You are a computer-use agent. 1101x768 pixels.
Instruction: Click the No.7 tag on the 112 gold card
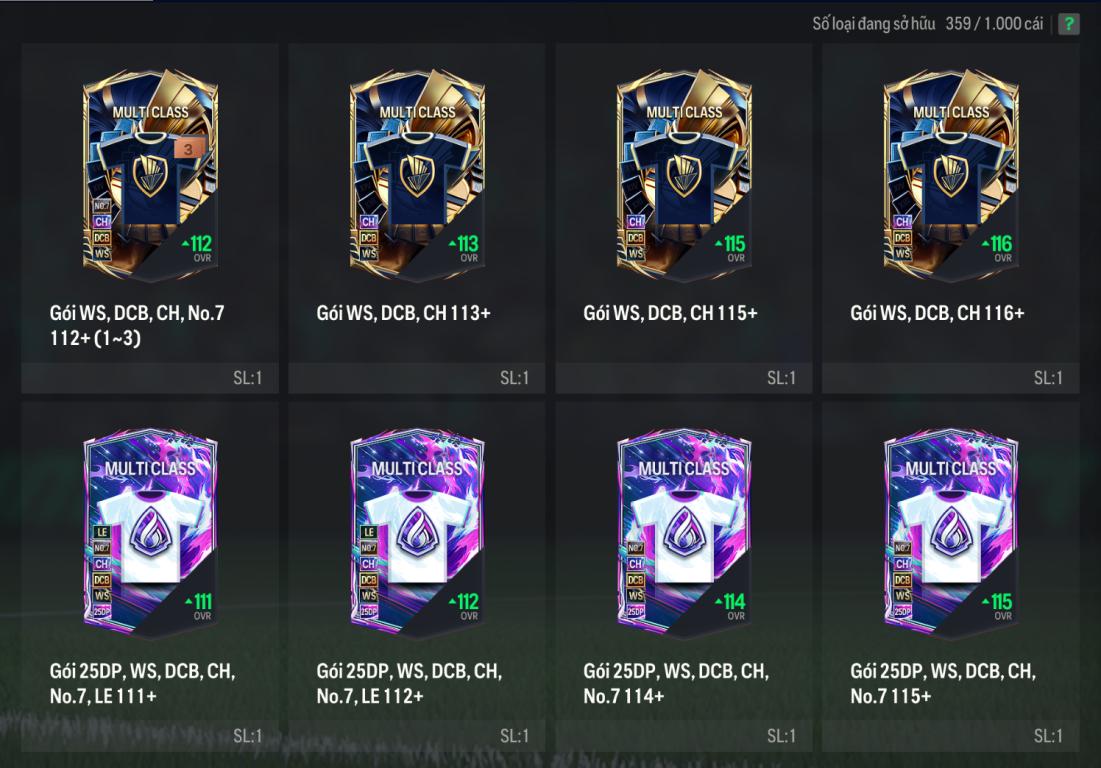[102, 206]
